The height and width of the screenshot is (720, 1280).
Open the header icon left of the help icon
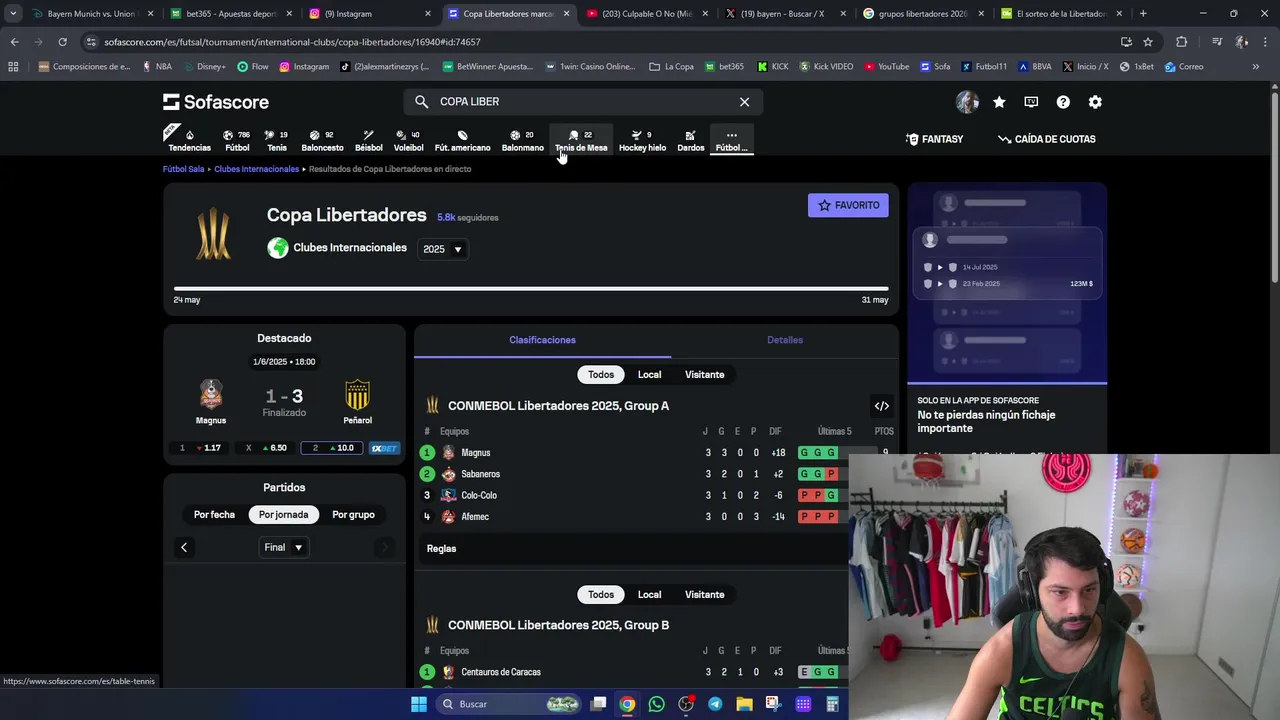click(1031, 102)
